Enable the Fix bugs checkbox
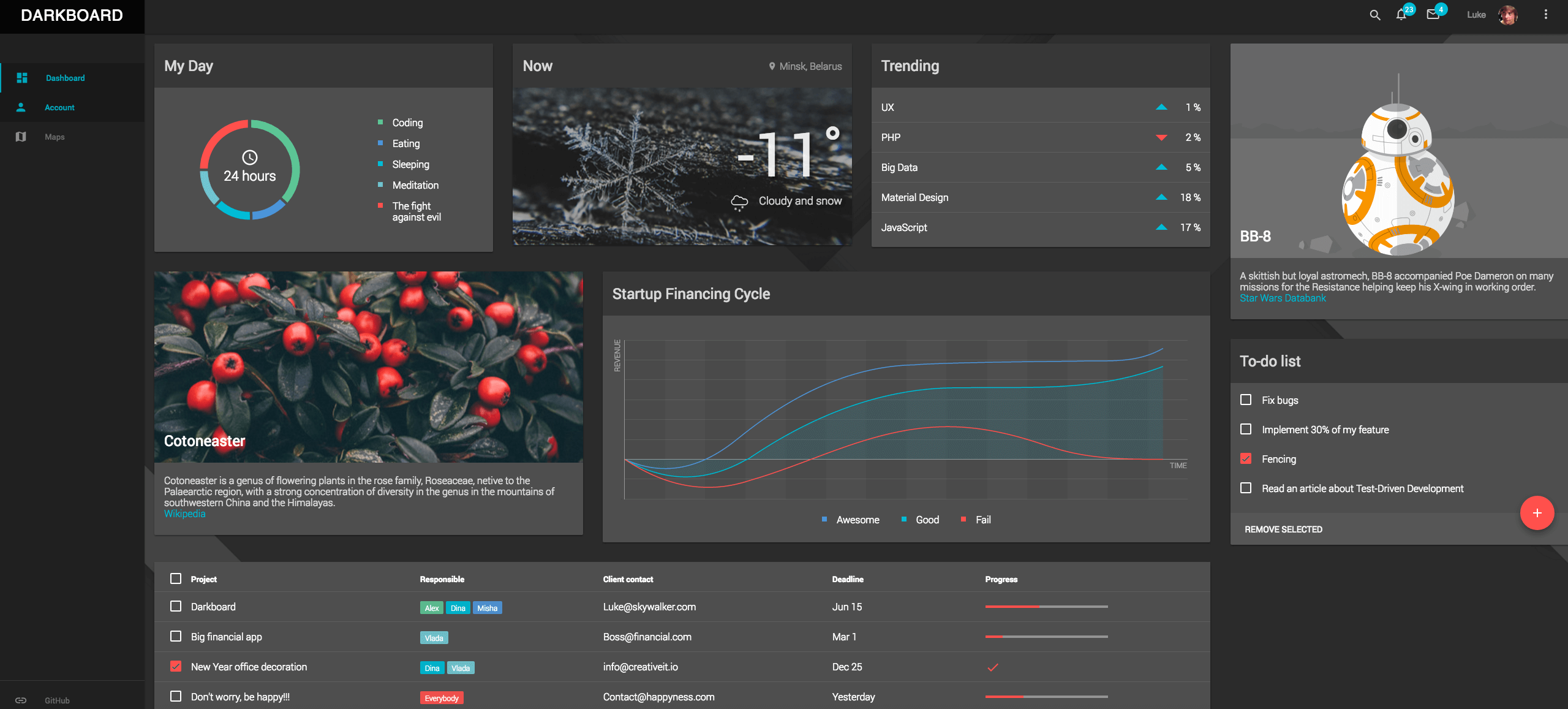This screenshot has width=1568, height=709. coord(1247,400)
